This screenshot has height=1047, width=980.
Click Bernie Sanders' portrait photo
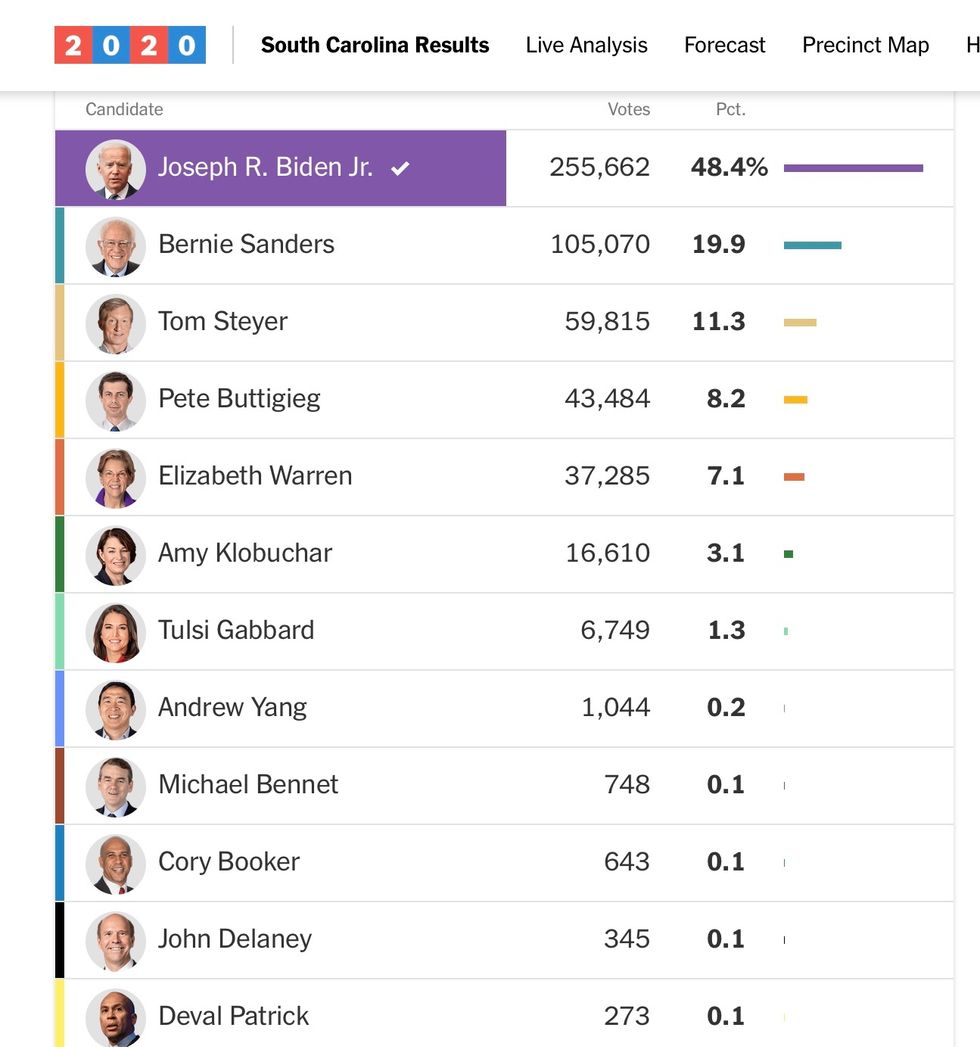pyautogui.click(x=115, y=245)
